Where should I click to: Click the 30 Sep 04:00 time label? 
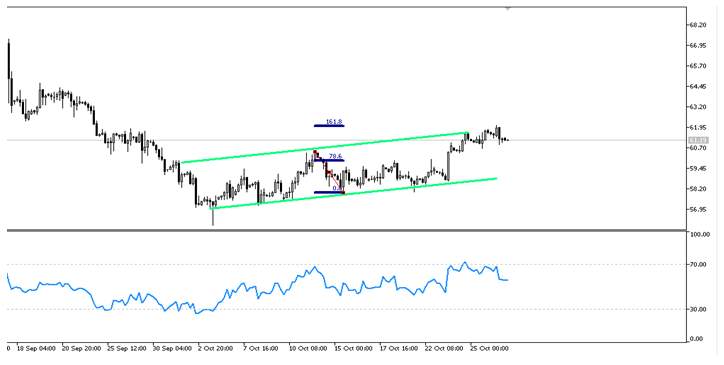tap(172, 348)
